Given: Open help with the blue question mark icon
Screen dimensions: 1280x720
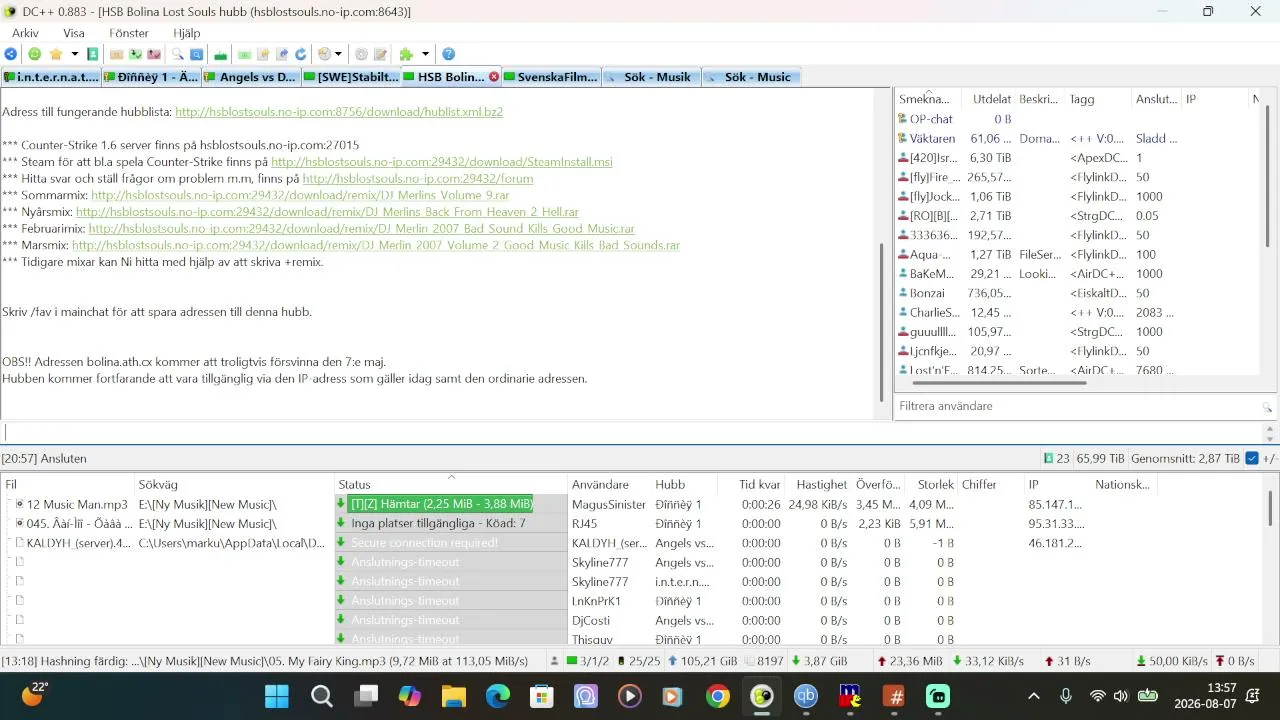Looking at the screenshot, I should (x=449, y=54).
